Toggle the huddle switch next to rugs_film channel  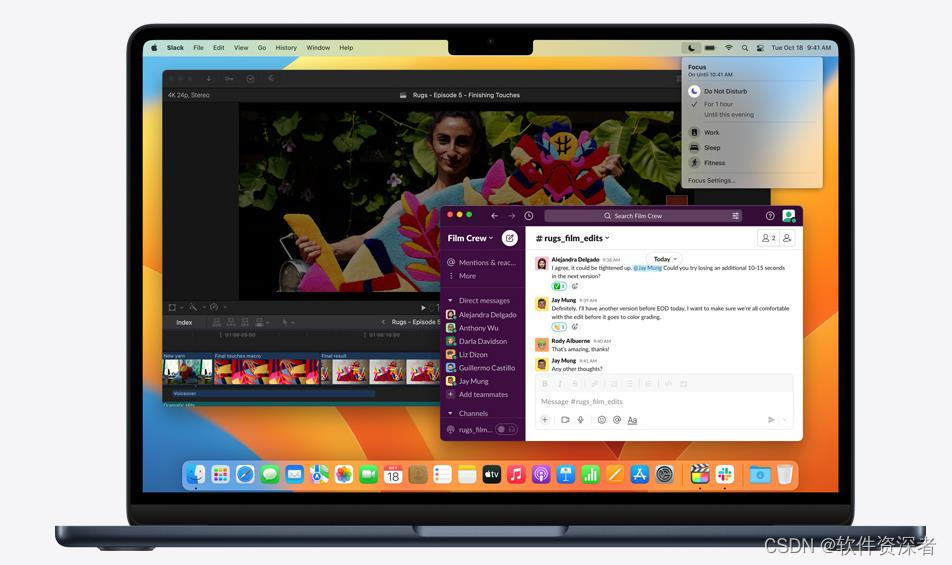click(x=506, y=429)
